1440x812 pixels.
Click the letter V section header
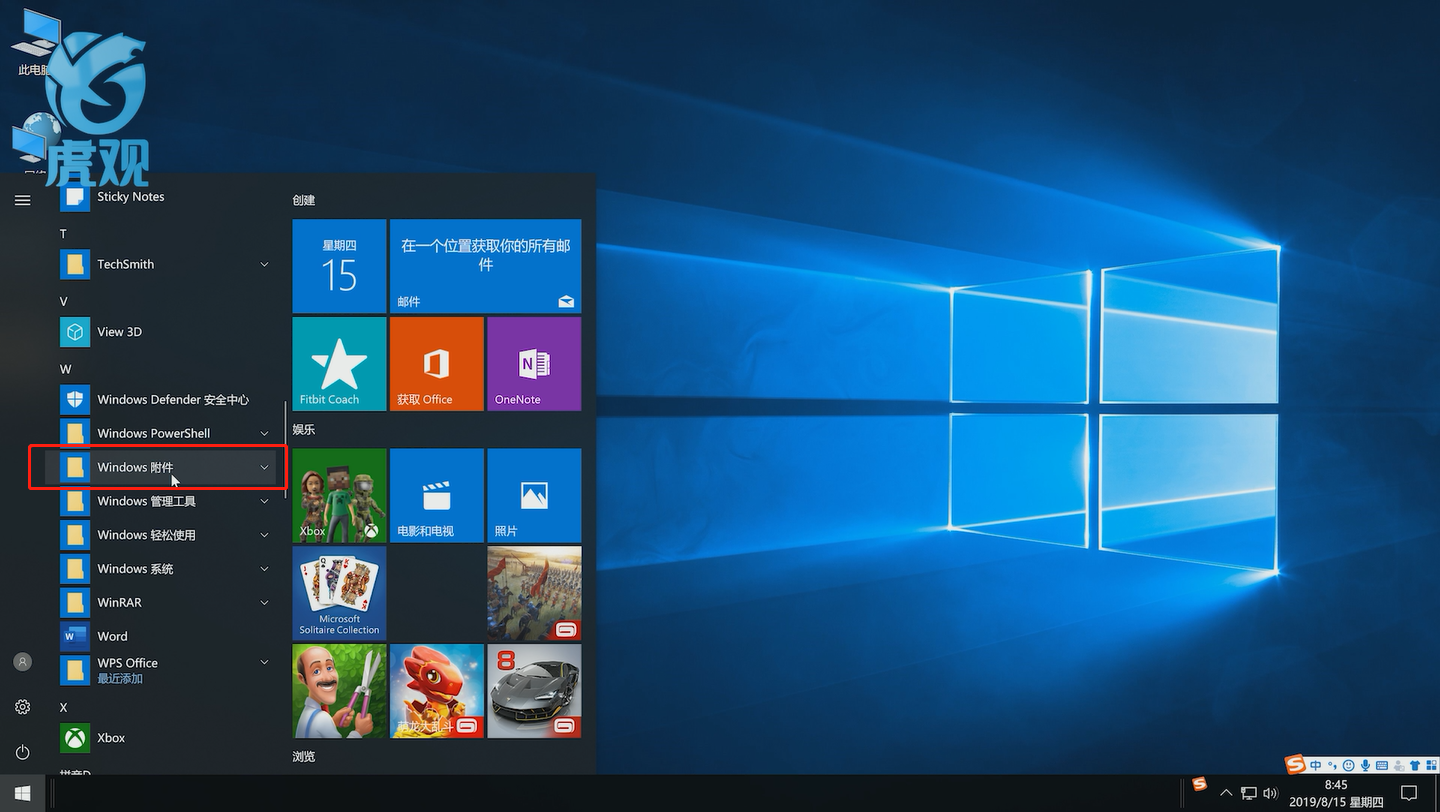pos(64,302)
